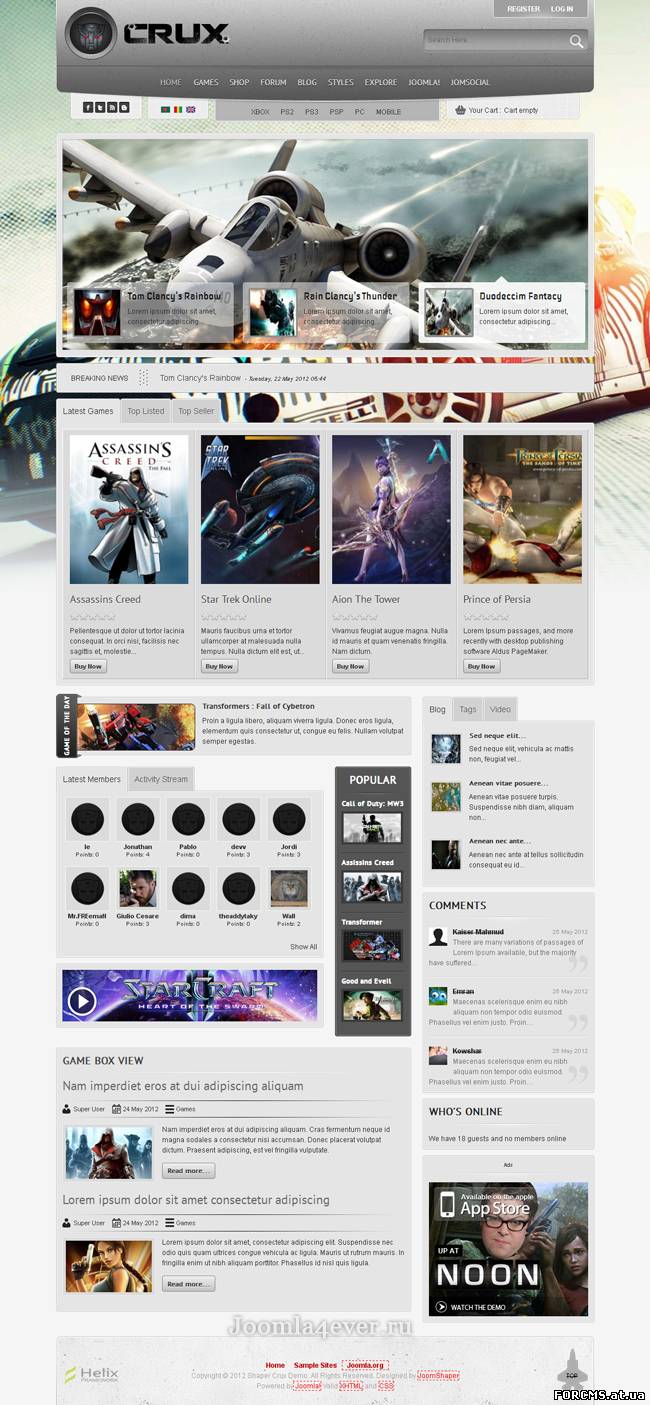Viewport: 650px width, 1405px height.
Task: Click the Good and Evell popular thumbnail
Action: point(372,1005)
